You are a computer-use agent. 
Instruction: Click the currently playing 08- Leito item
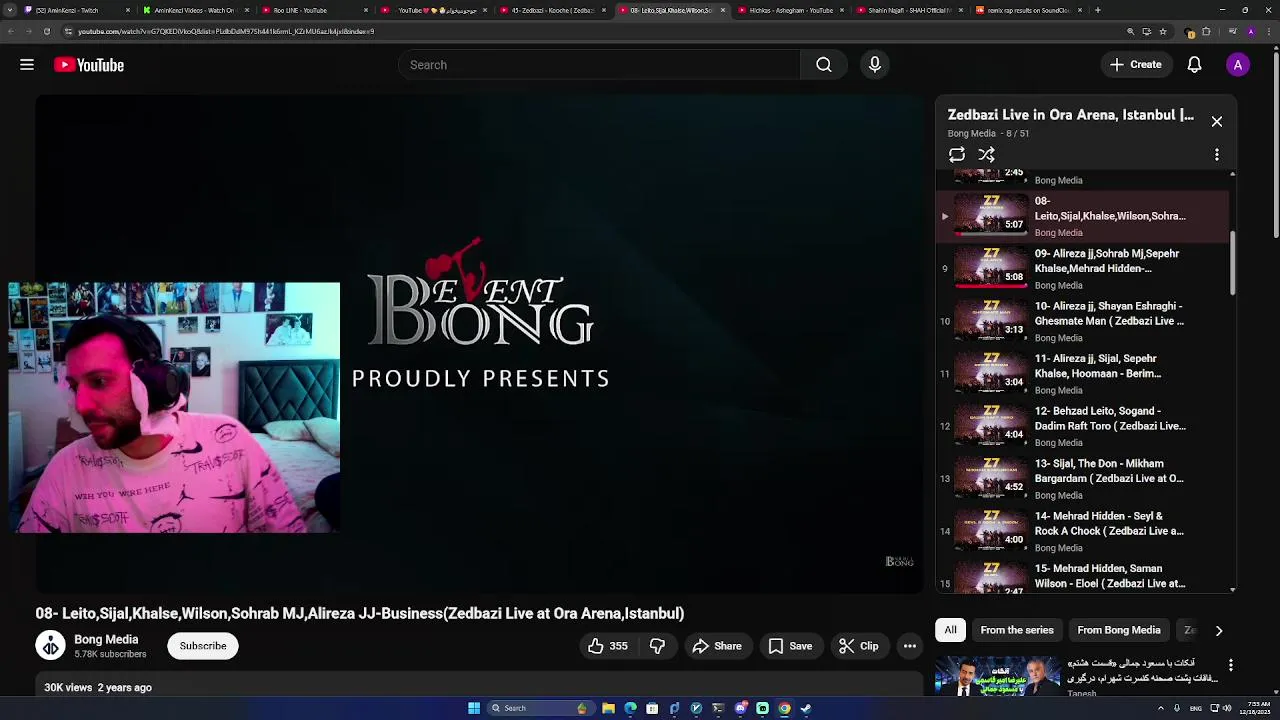(x=1082, y=216)
